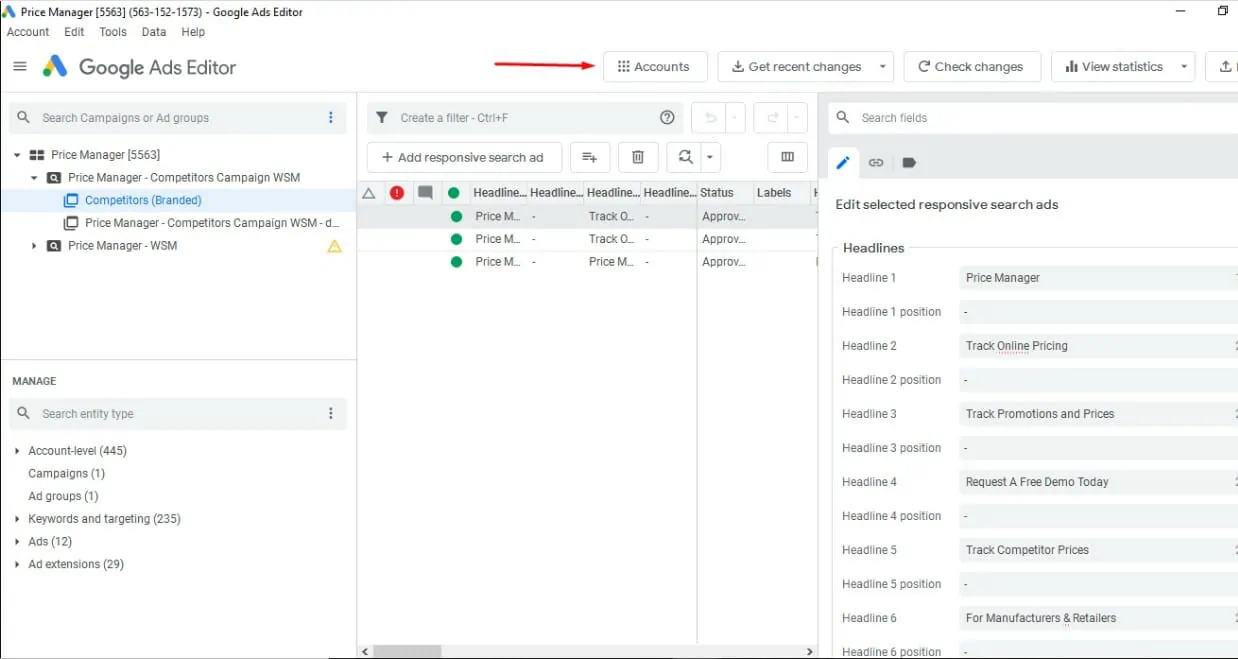Click horizontal scrollbar in ads table
1238x659 pixels.
(408, 652)
